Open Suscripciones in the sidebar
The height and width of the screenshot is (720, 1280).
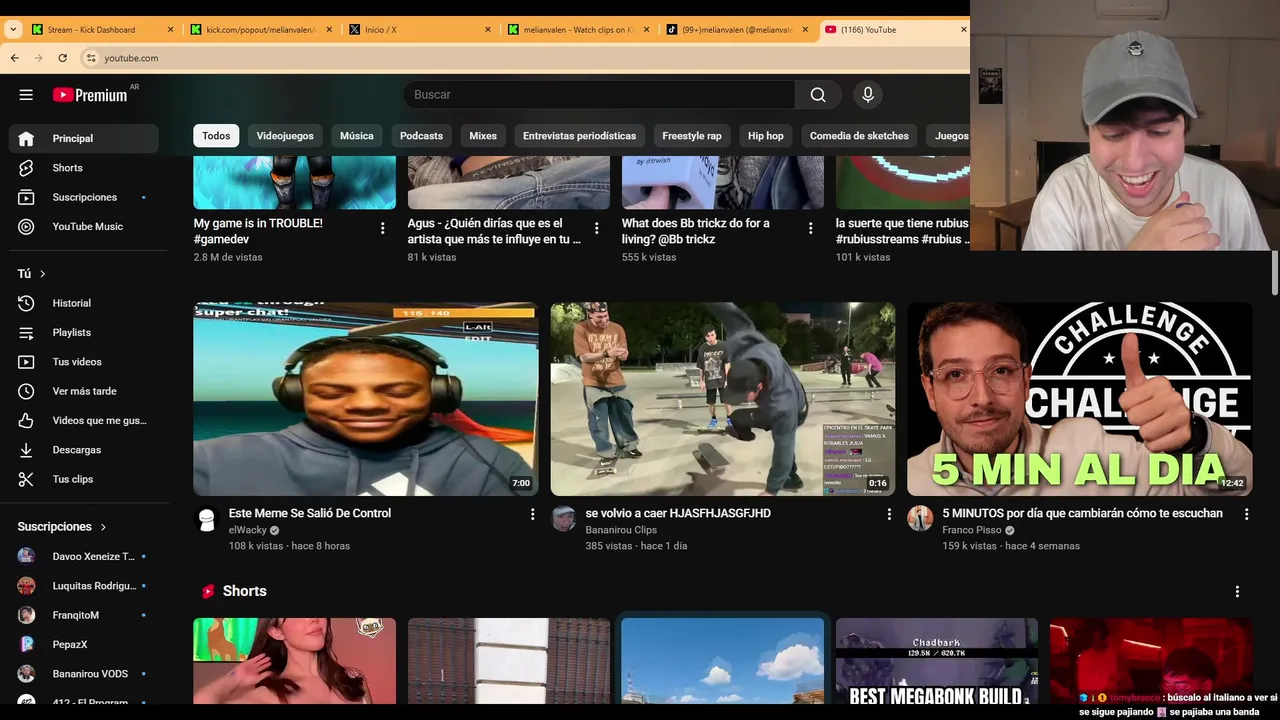[x=83, y=197]
